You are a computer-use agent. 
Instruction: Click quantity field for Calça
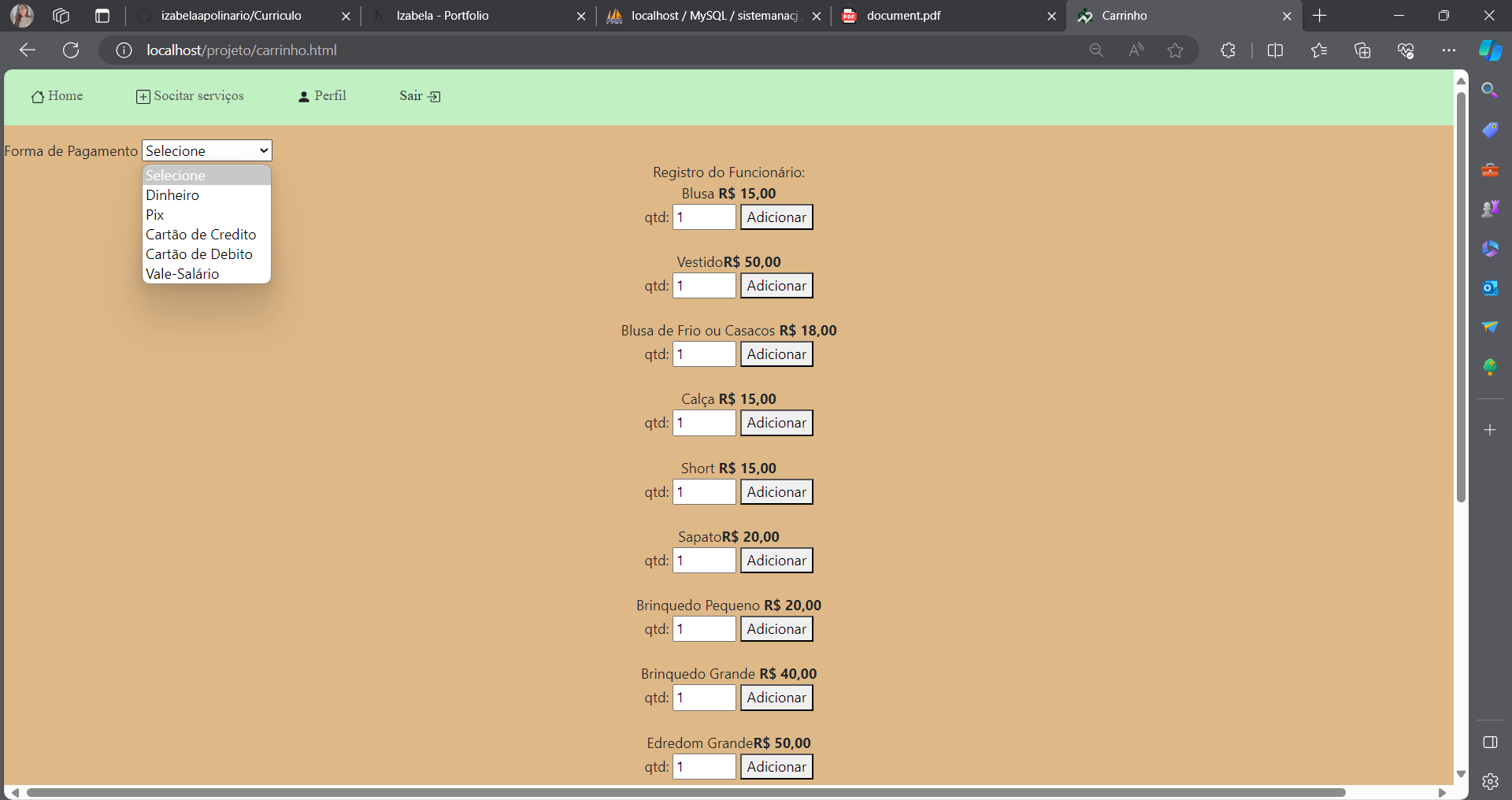click(x=703, y=423)
